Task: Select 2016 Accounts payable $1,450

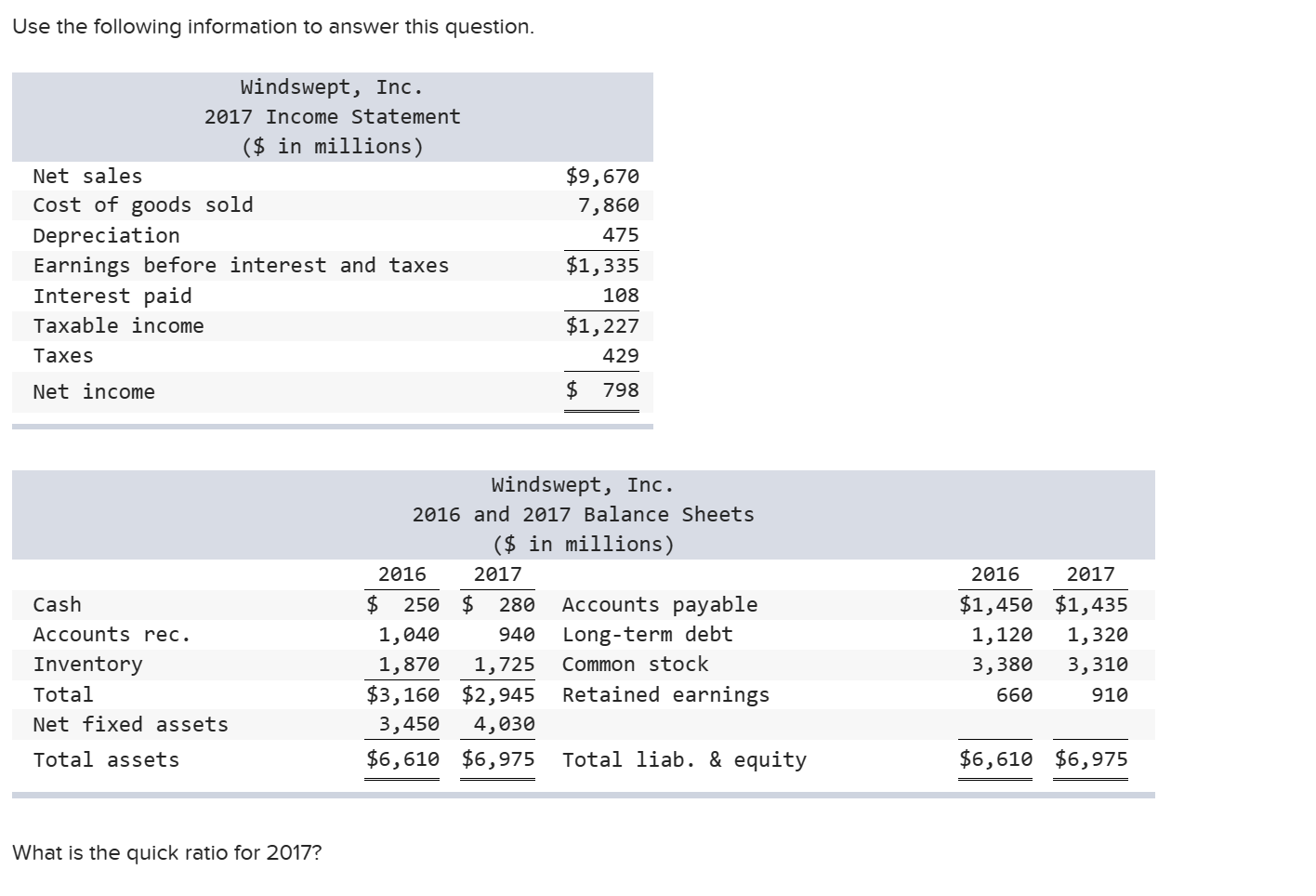Action: pos(995,605)
